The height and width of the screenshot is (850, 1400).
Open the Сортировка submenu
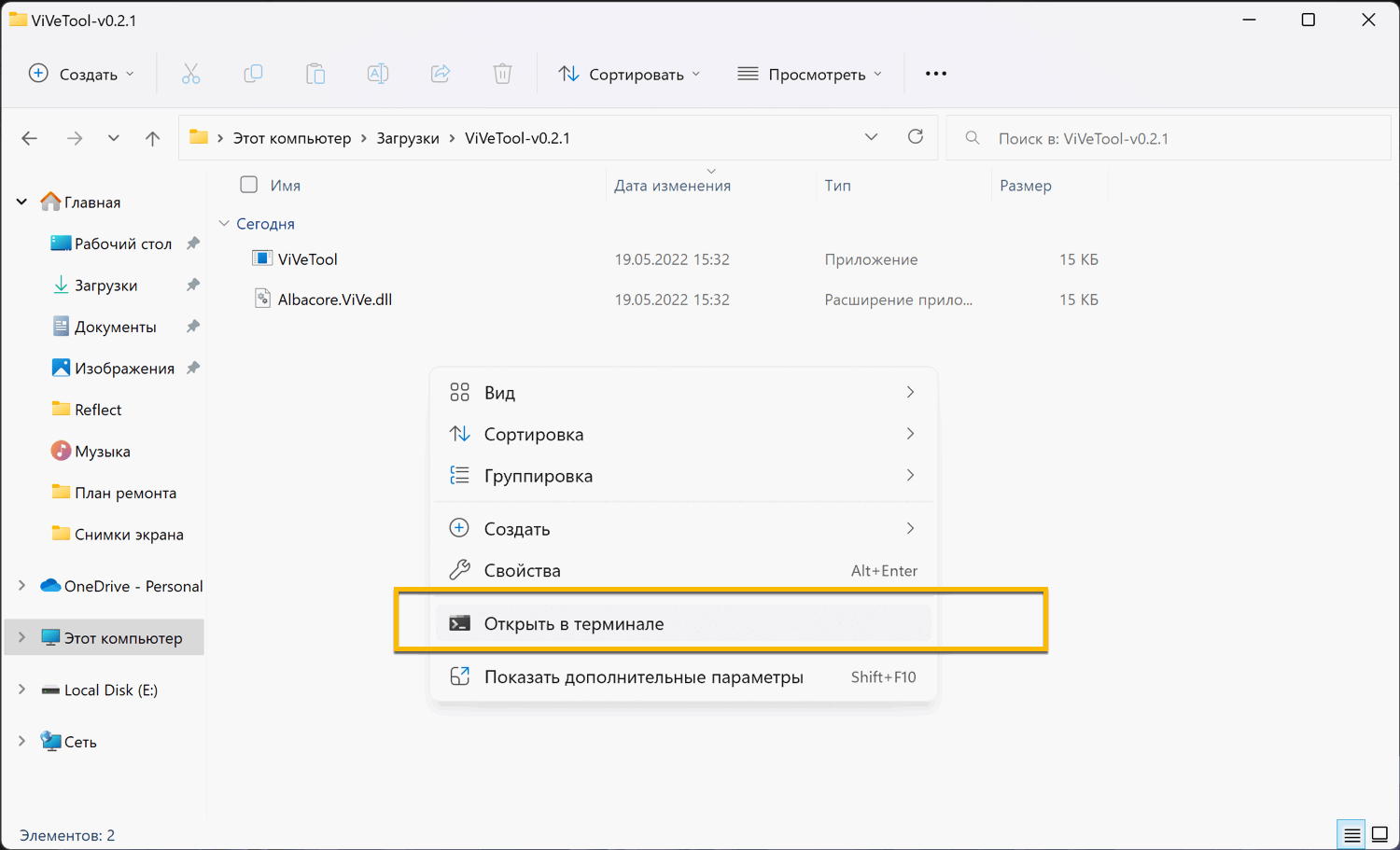[683, 434]
